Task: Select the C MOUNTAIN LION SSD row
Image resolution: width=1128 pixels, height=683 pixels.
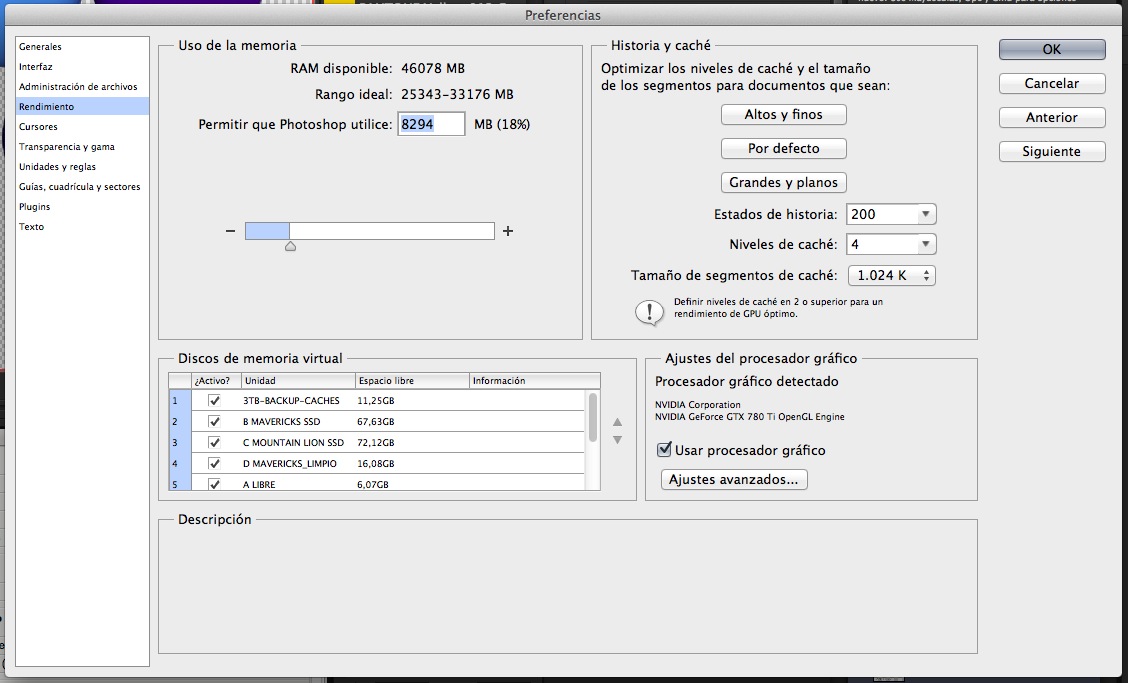Action: (x=377, y=442)
